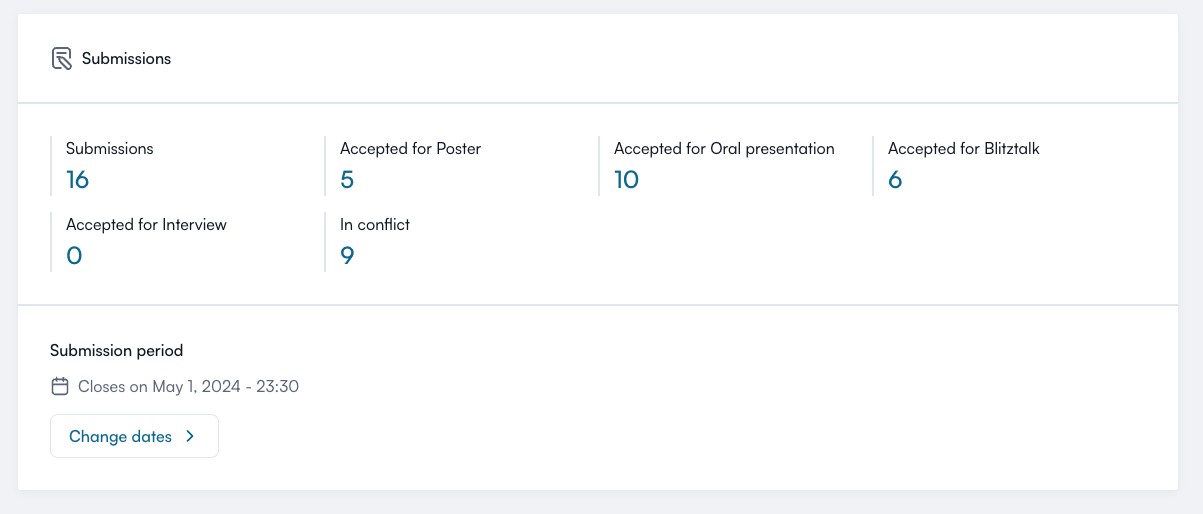Click the Closes on May 1, 2024 text
1203x514 pixels.
[188, 386]
